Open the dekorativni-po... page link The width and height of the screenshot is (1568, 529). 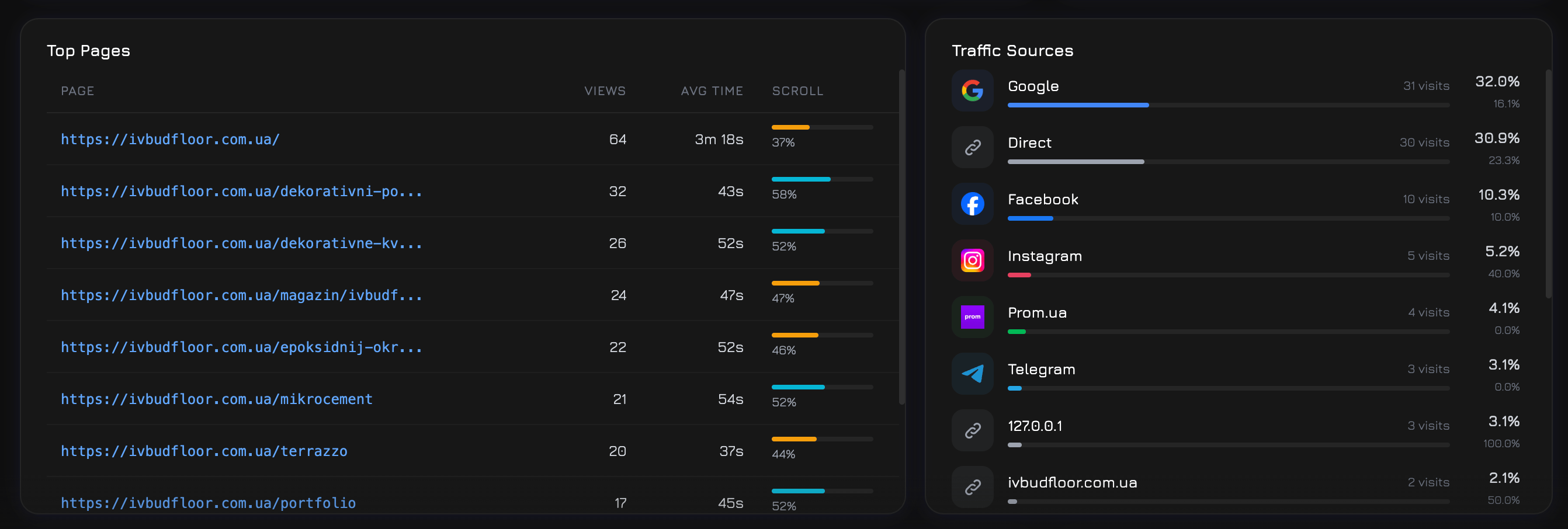(x=242, y=192)
